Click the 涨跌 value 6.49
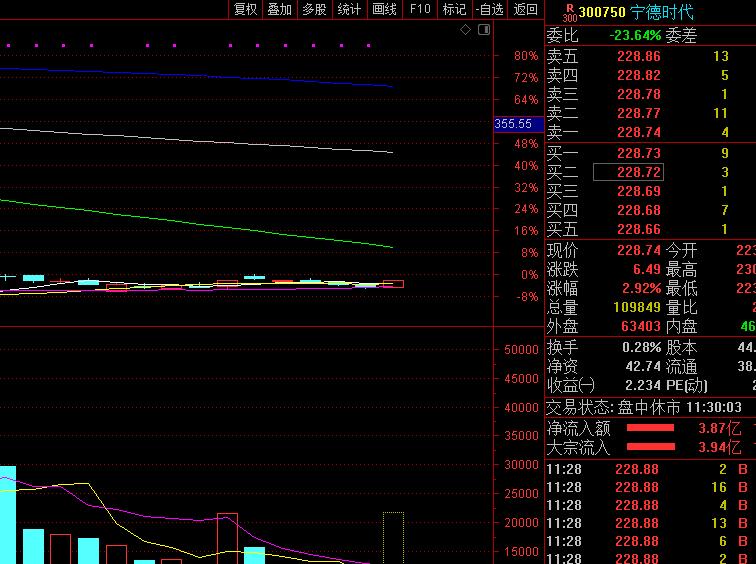 coord(646,269)
